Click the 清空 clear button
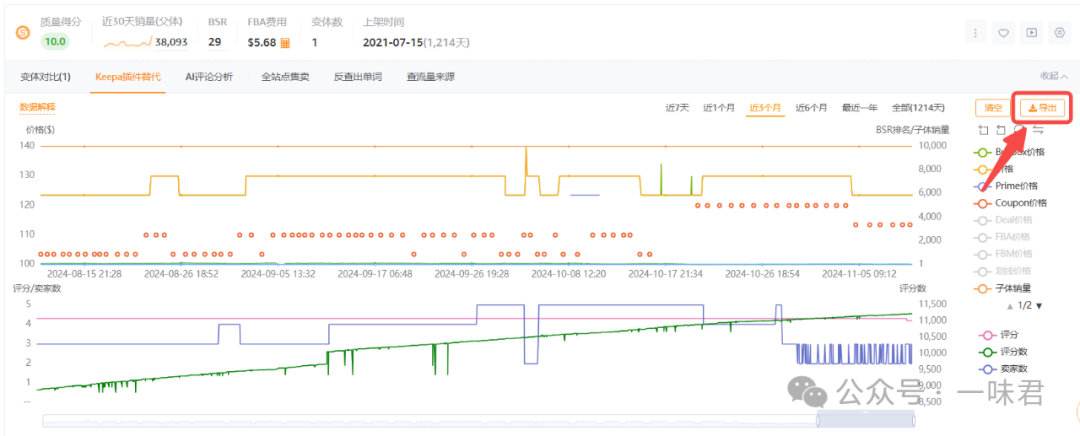 992,108
